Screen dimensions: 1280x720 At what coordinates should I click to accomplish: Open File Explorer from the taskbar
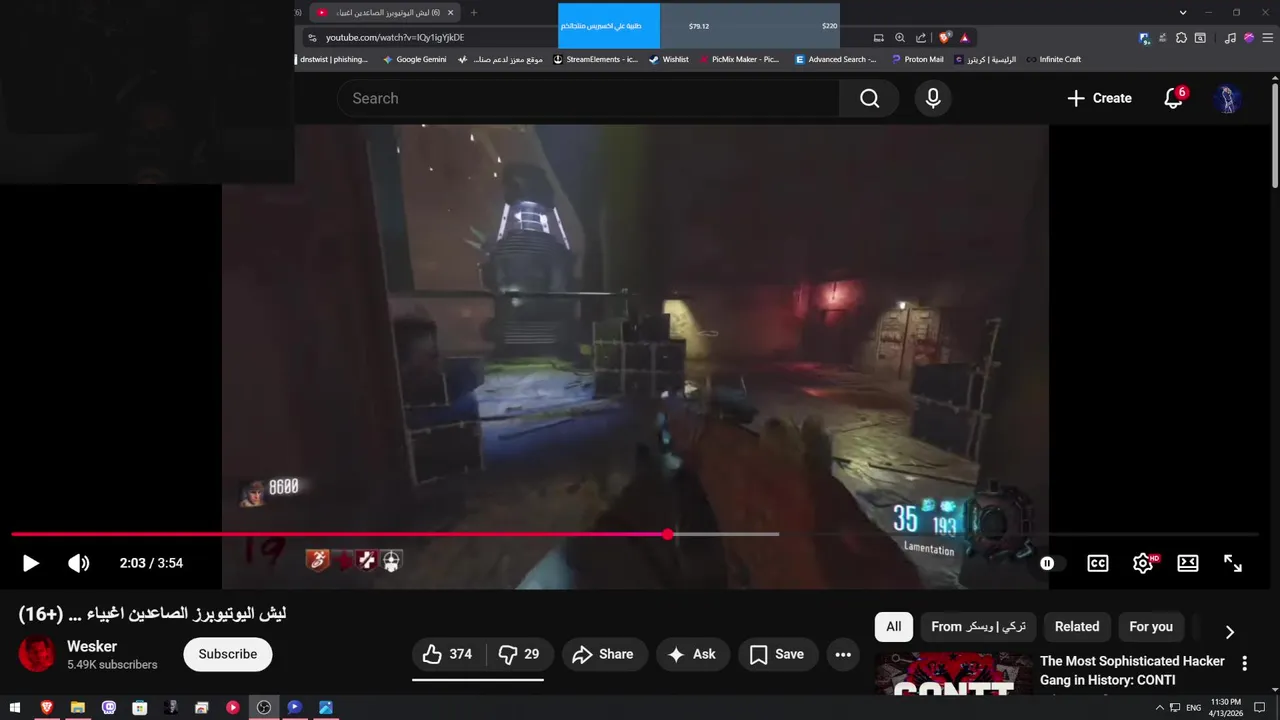pyautogui.click(x=77, y=707)
